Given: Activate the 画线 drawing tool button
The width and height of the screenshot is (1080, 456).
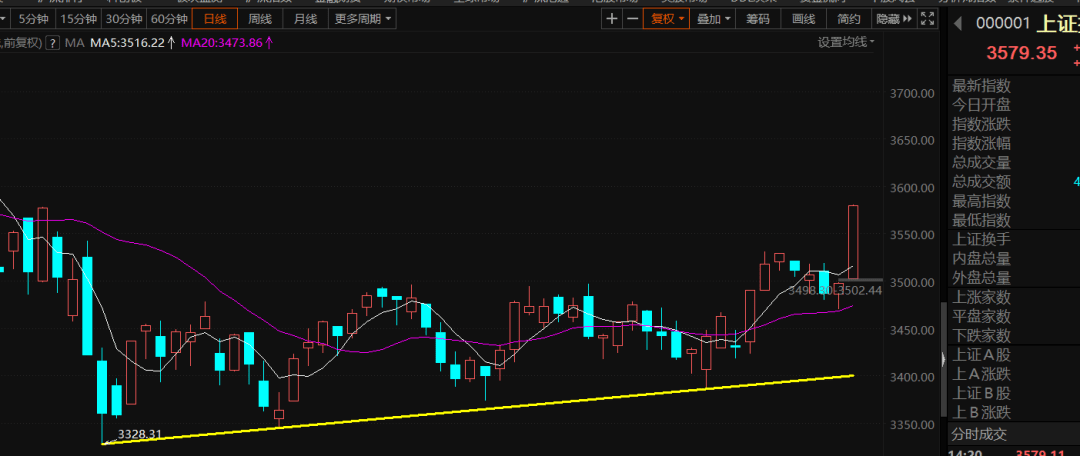Looking at the screenshot, I should tap(804, 19).
